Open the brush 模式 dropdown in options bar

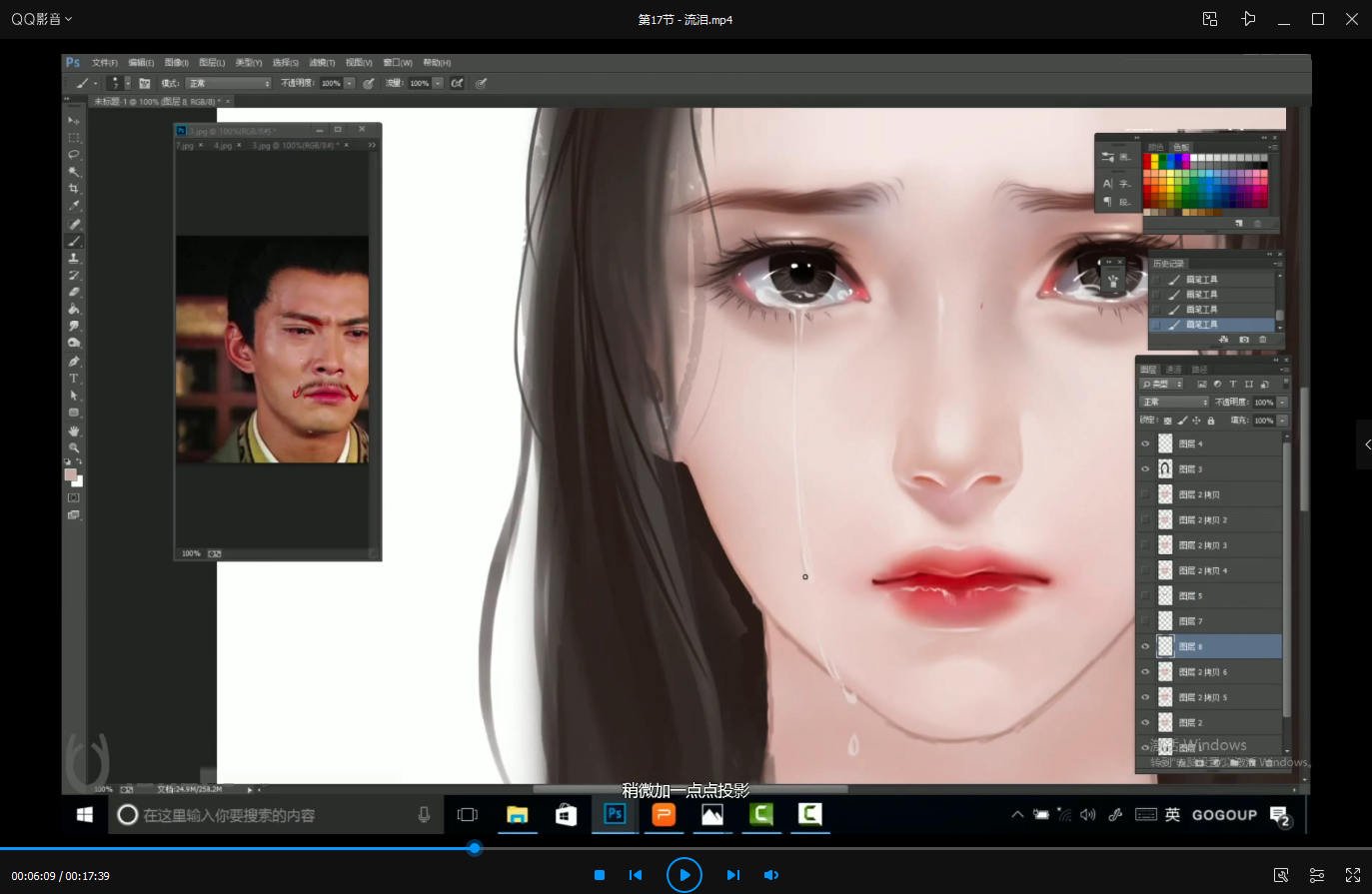[228, 83]
